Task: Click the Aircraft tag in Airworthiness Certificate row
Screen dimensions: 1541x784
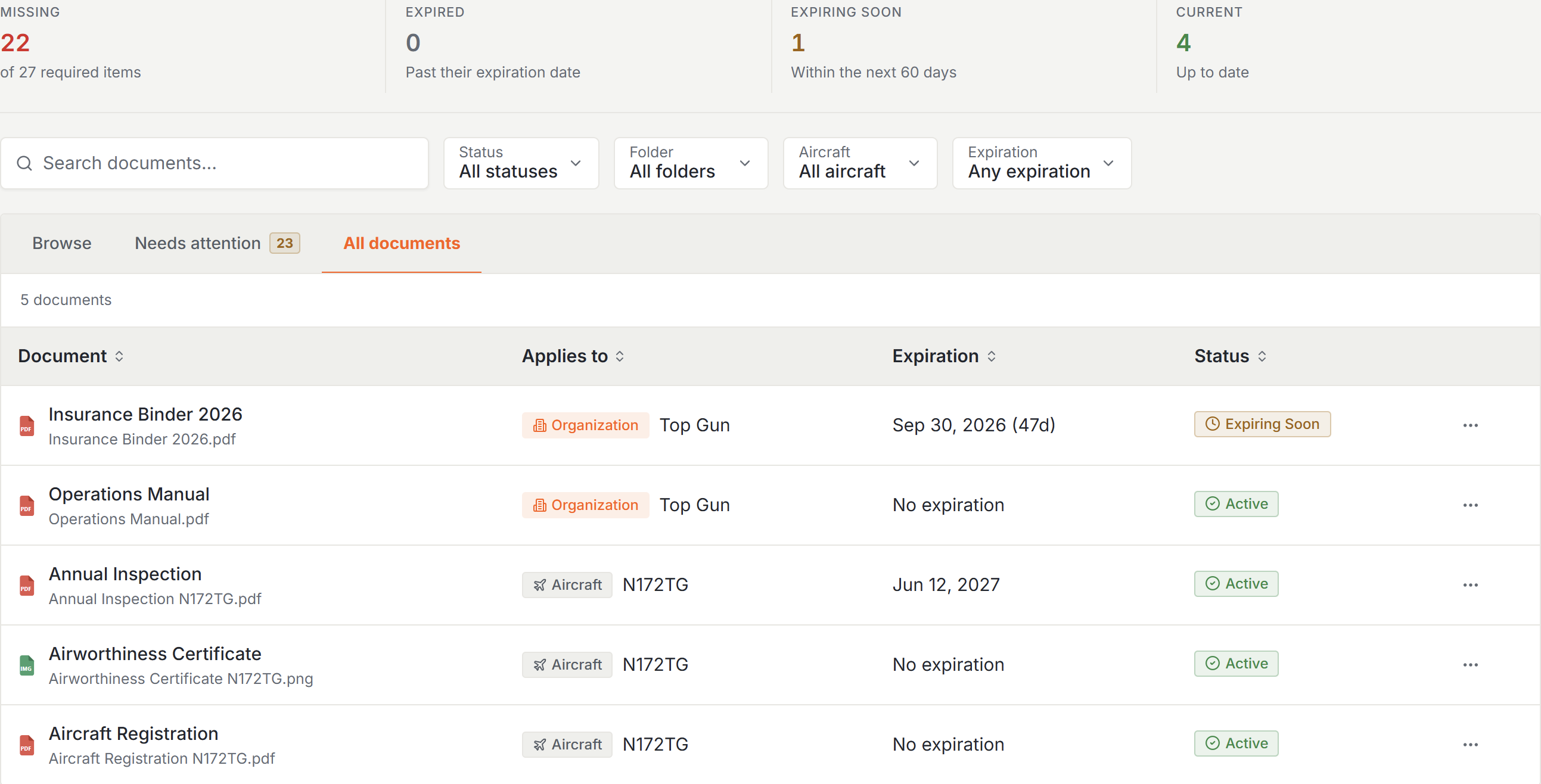Action: 567,665
